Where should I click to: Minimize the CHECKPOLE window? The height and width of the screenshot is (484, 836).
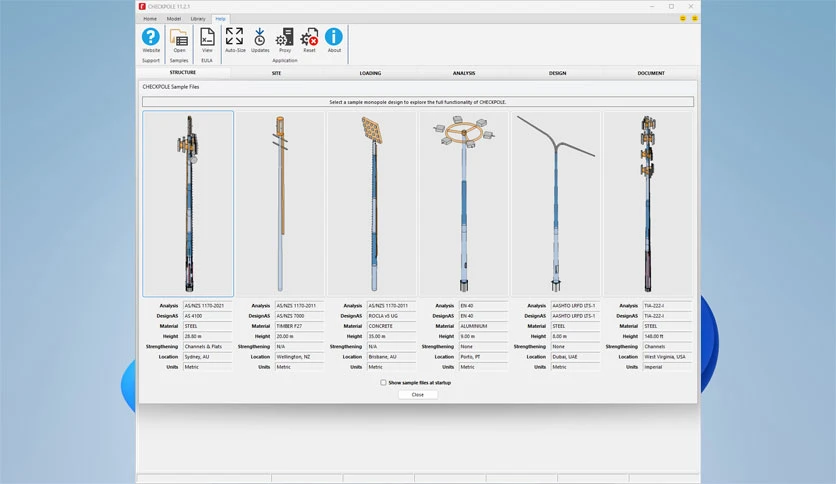point(652,6)
